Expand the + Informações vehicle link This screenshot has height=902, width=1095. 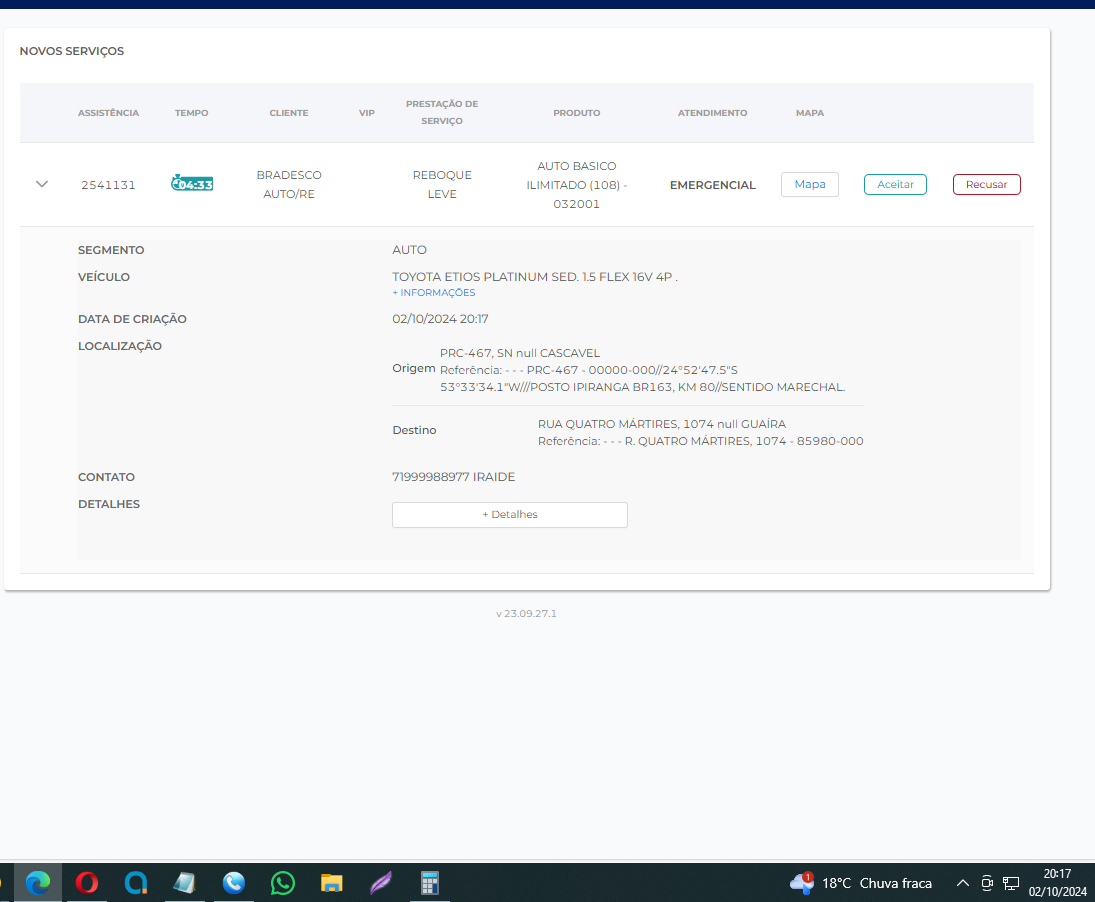tap(433, 293)
